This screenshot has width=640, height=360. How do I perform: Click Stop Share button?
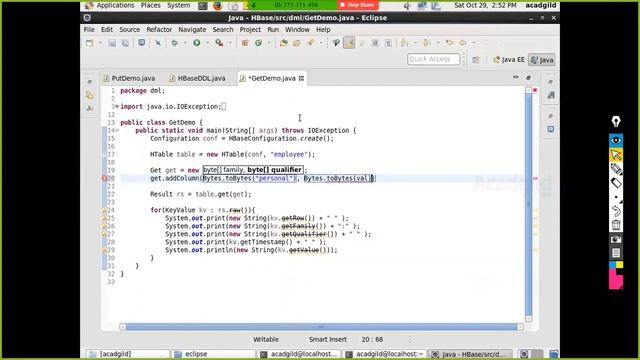click(x=358, y=5)
